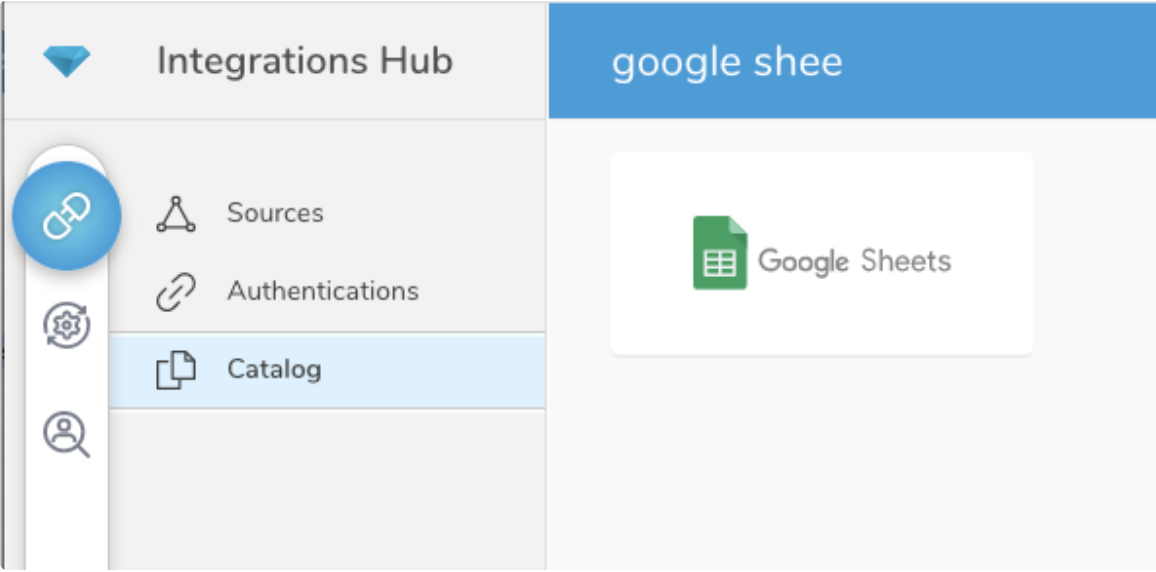Viewport: 1156px width, 572px height.
Task: Click blank area below Google Sheets card
Action: [821, 460]
